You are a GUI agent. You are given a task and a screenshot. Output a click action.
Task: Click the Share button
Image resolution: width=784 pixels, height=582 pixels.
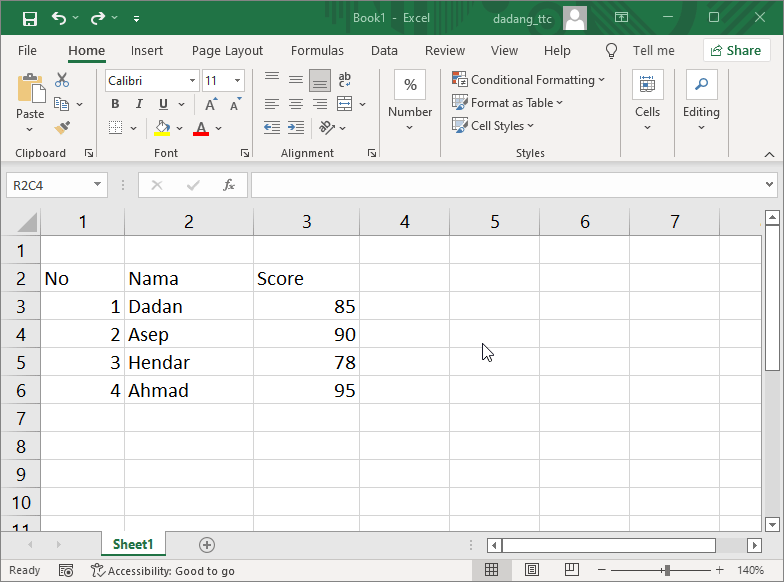(x=736, y=51)
